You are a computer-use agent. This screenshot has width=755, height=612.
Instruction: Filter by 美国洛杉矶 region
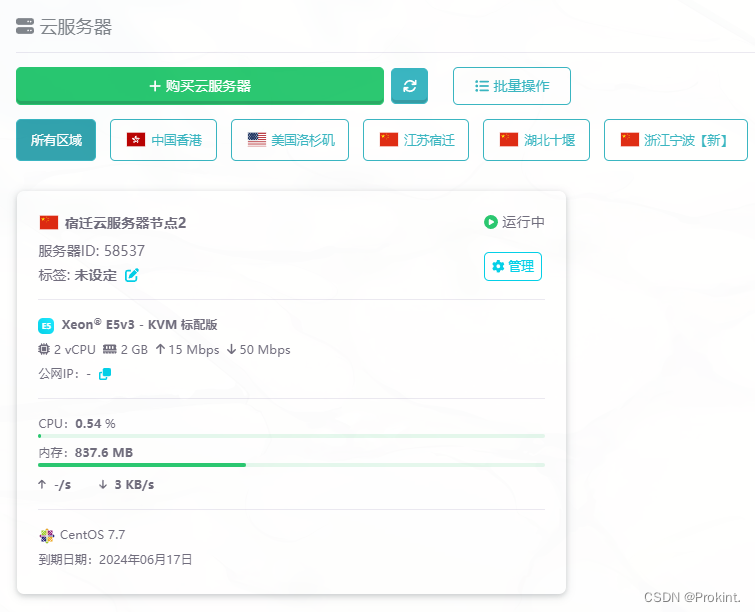pos(290,140)
